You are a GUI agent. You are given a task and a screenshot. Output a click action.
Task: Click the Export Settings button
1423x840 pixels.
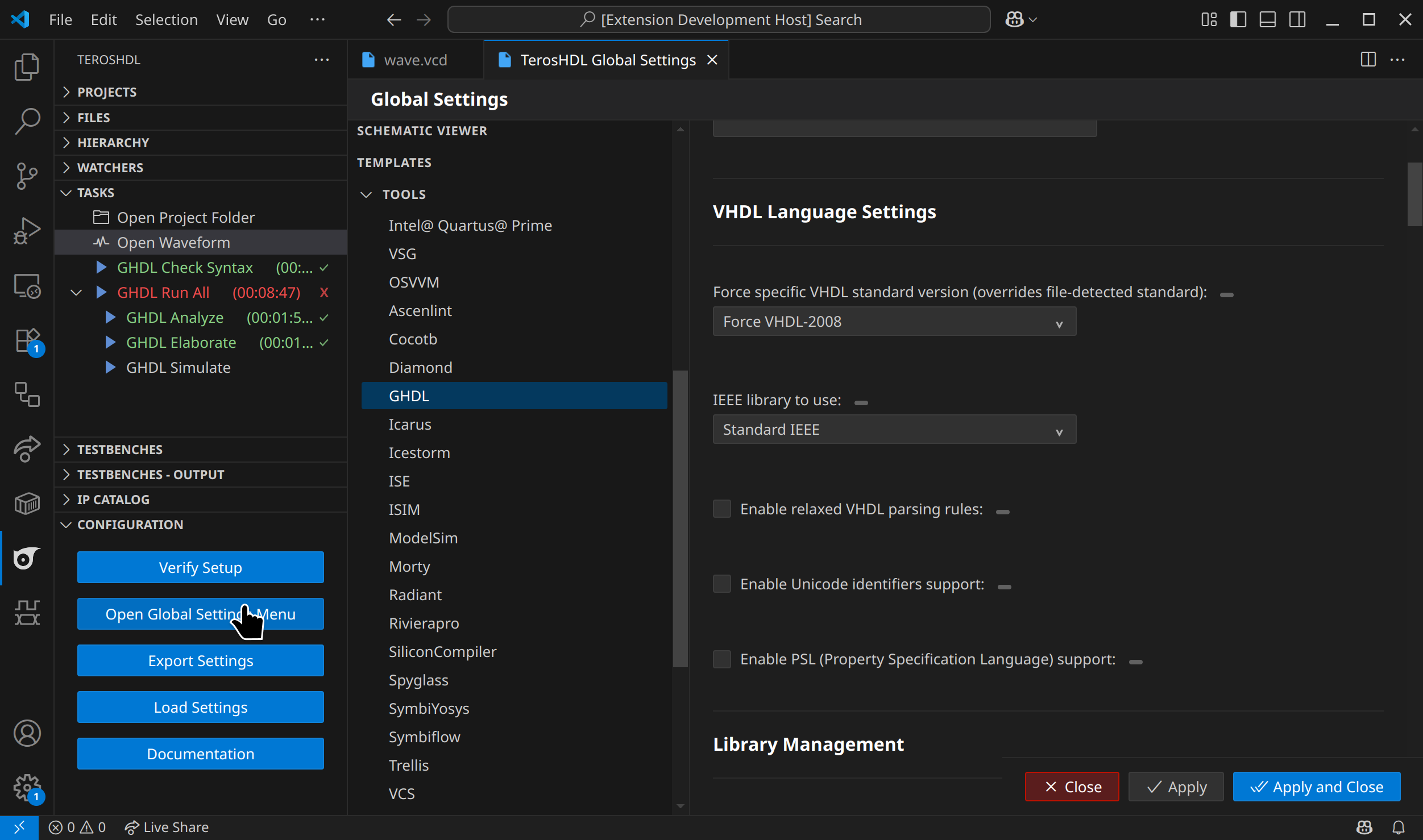(201, 660)
